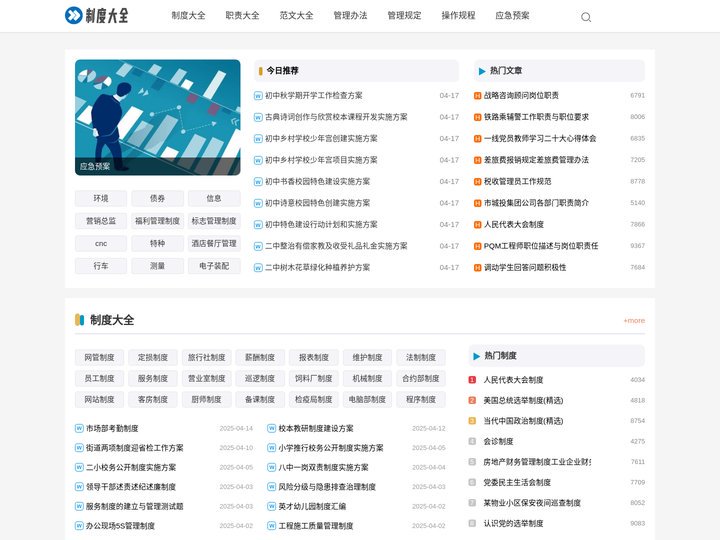Open article 街道两项制度迎省检工作方案
720x540 pixels.
tap(135, 448)
